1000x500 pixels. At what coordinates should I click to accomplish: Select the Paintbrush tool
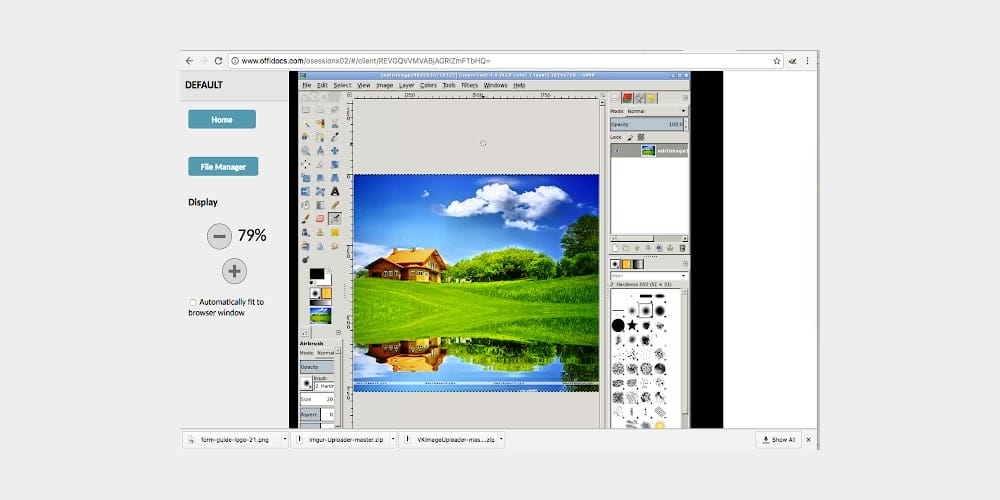305,219
